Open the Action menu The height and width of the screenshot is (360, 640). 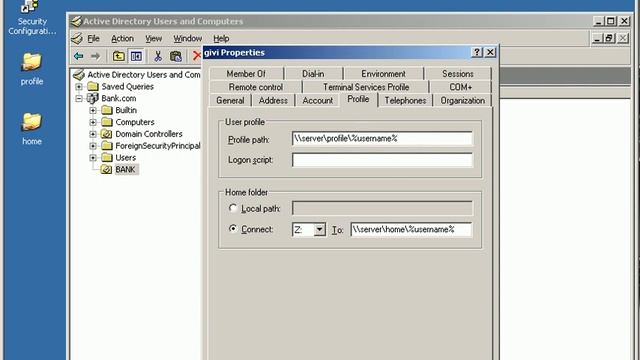pyautogui.click(x=122, y=38)
